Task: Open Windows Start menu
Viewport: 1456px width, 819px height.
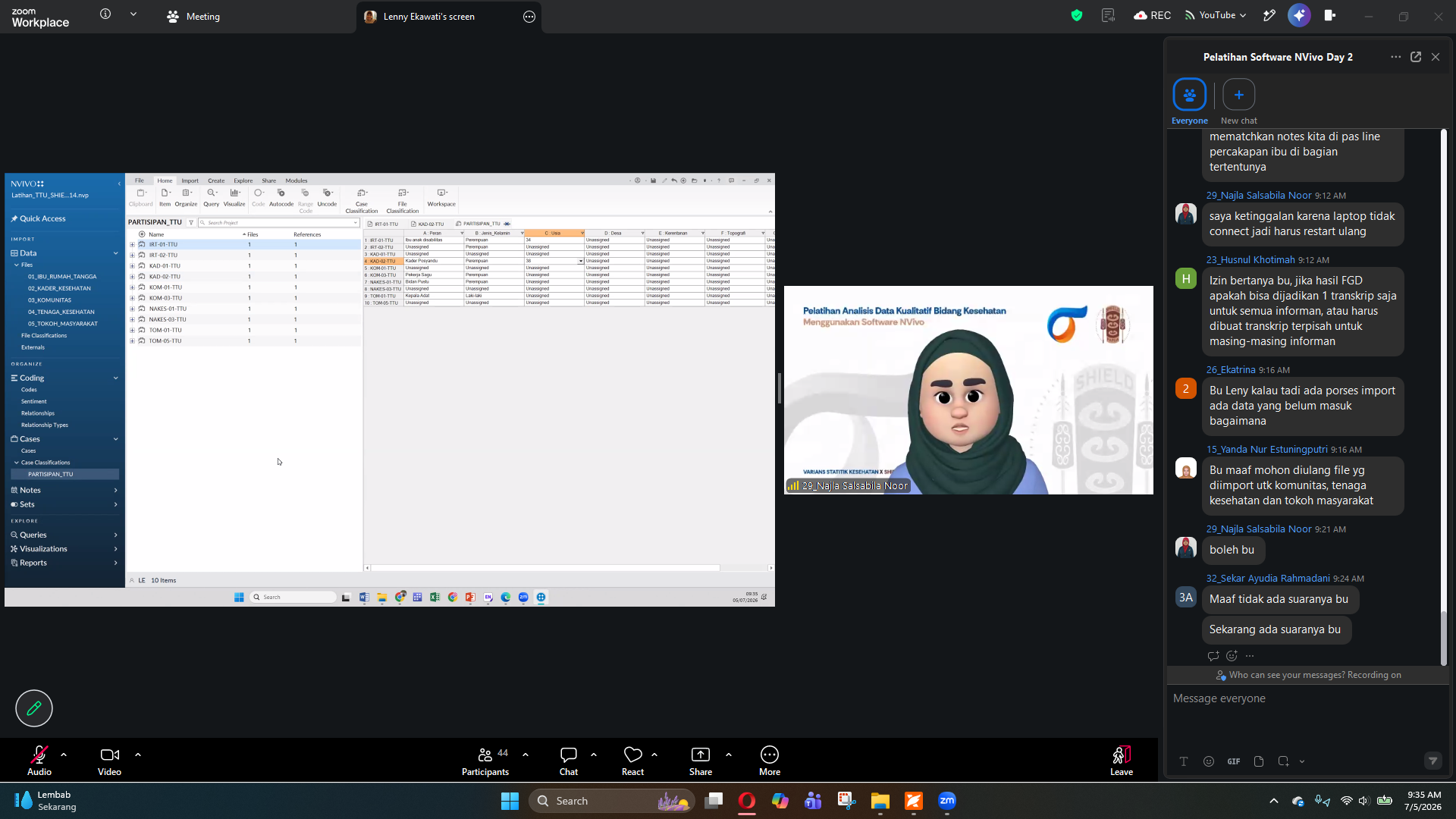Action: tap(510, 801)
